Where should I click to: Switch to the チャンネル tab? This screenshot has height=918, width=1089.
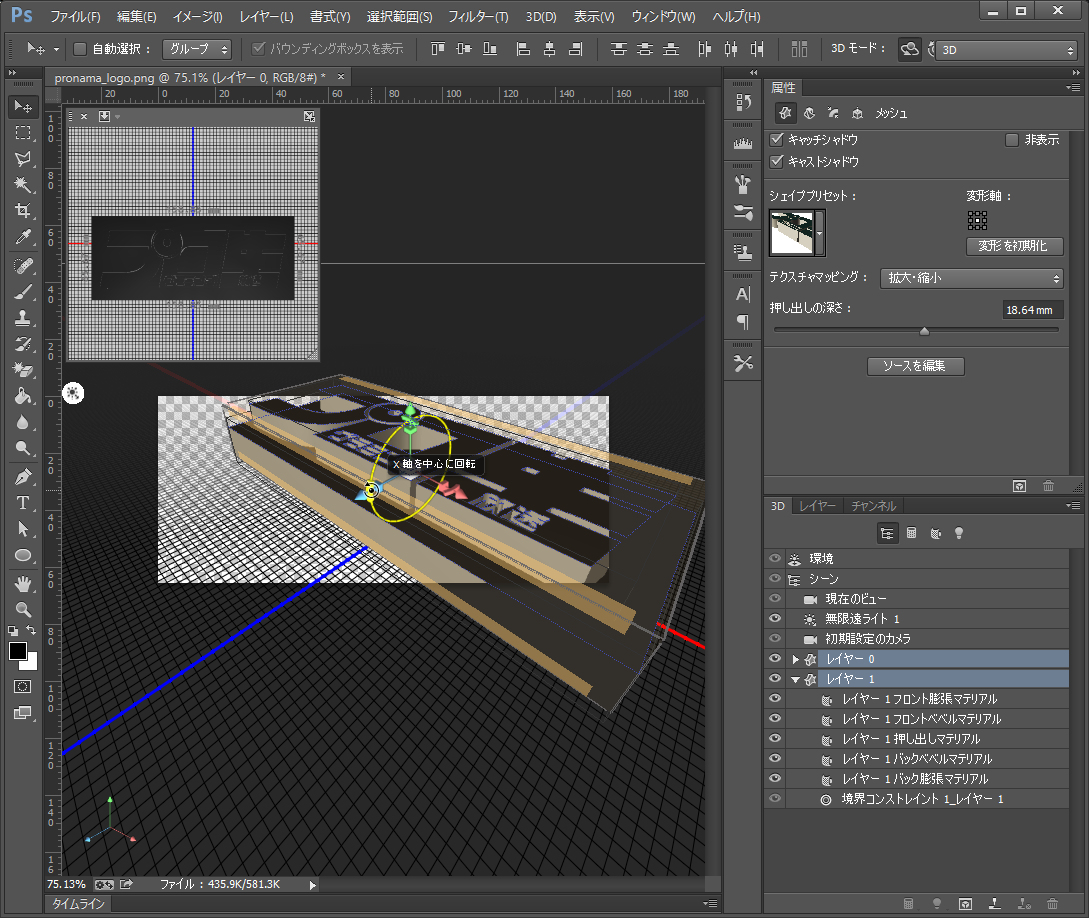pos(874,506)
